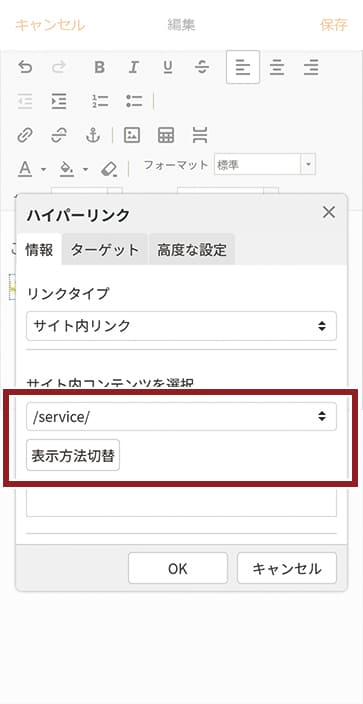This screenshot has width=363, height=704.
Task: Click the remove format eraser icon
Action: 109,169
